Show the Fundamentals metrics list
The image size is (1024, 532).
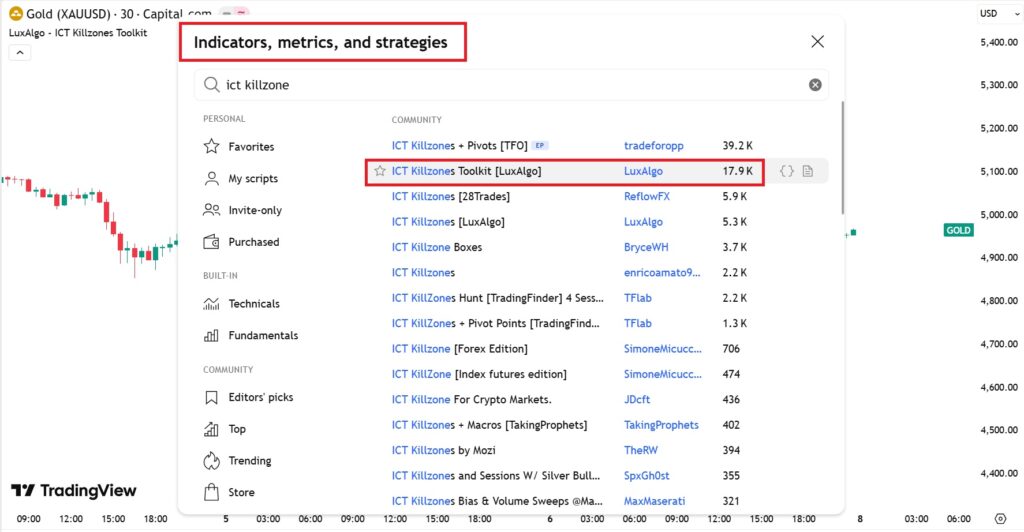tap(262, 336)
